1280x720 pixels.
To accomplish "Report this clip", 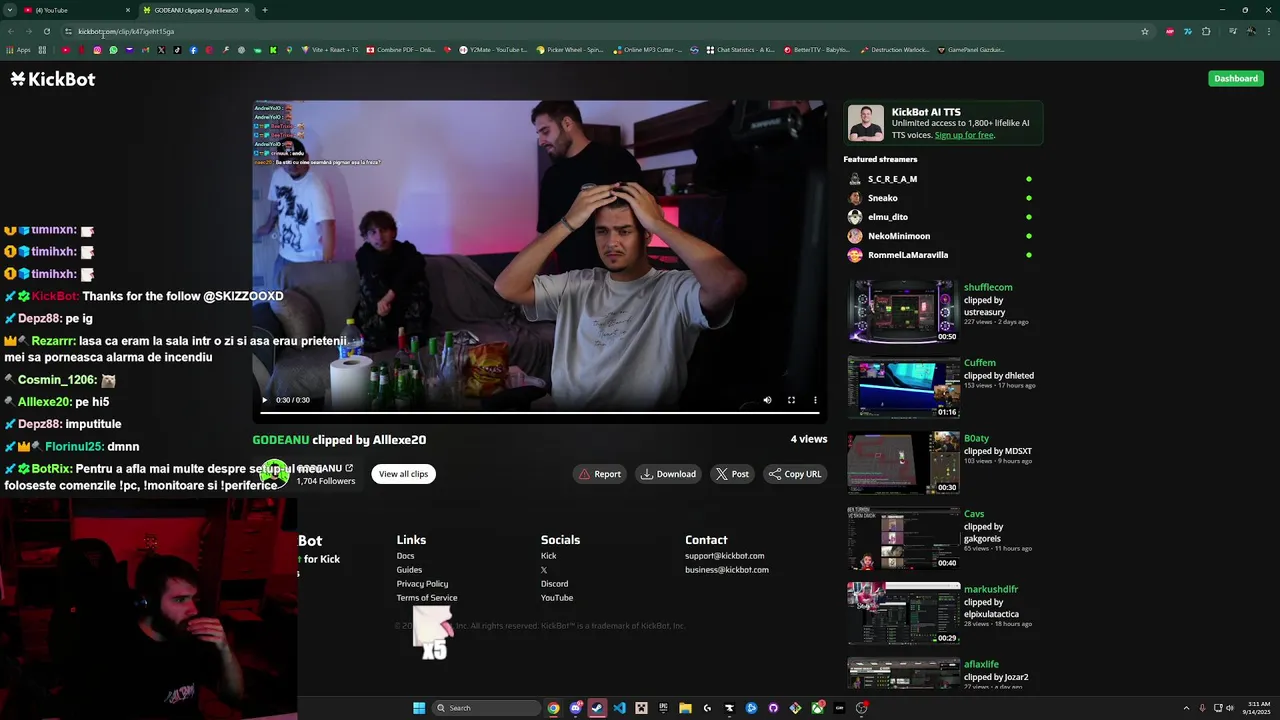I will 600,474.
